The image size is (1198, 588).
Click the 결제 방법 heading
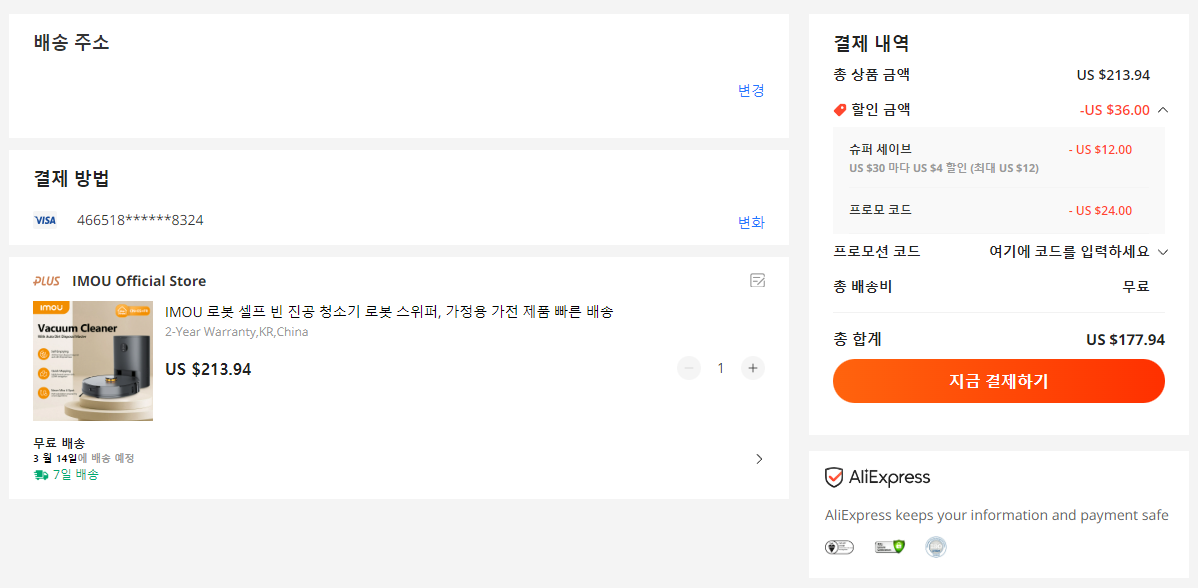tap(72, 179)
